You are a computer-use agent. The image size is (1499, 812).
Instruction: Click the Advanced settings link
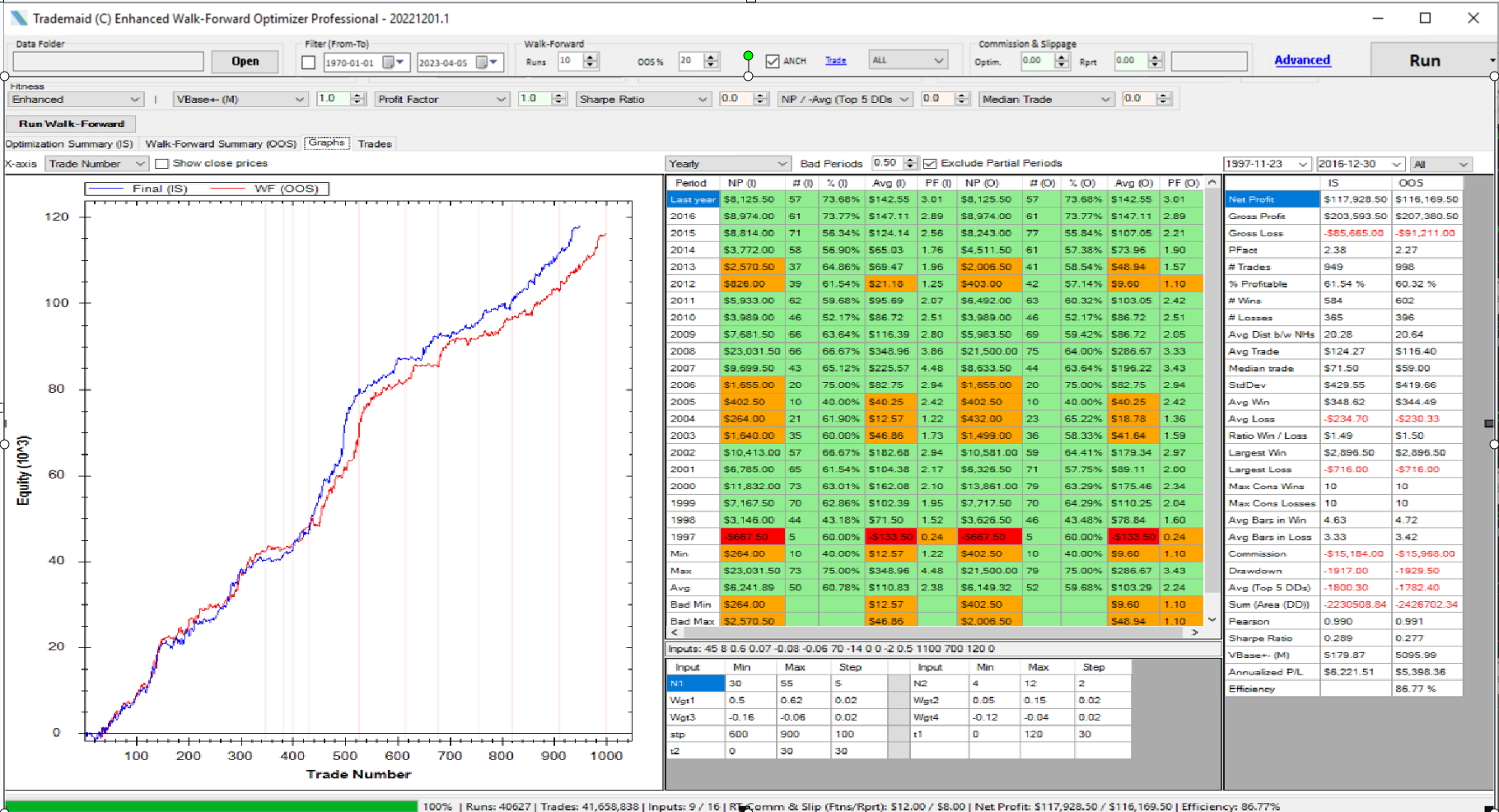tap(1302, 60)
